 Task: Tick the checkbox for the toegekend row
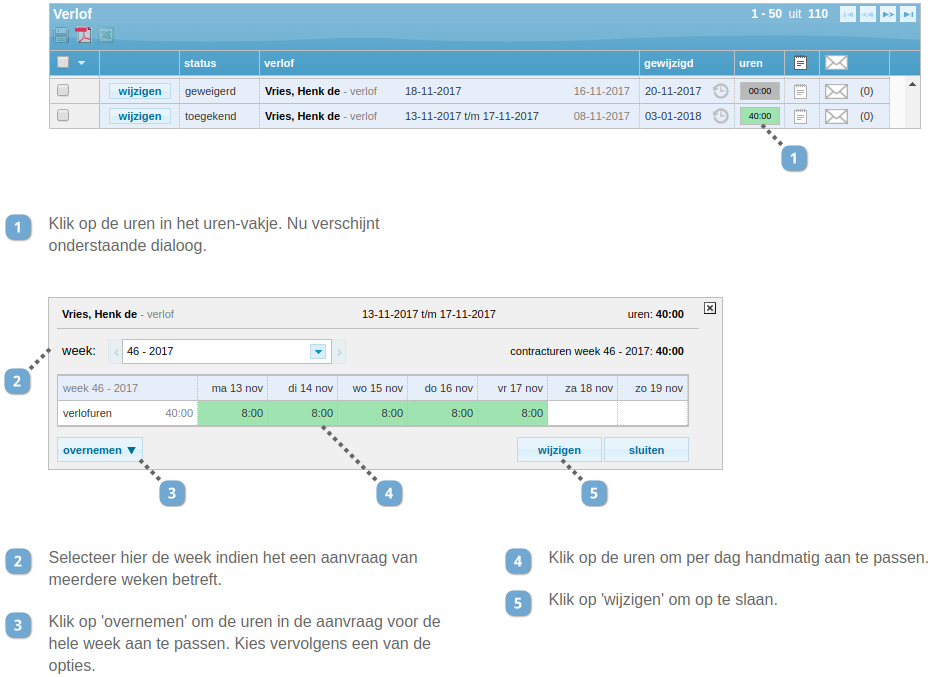(63, 116)
